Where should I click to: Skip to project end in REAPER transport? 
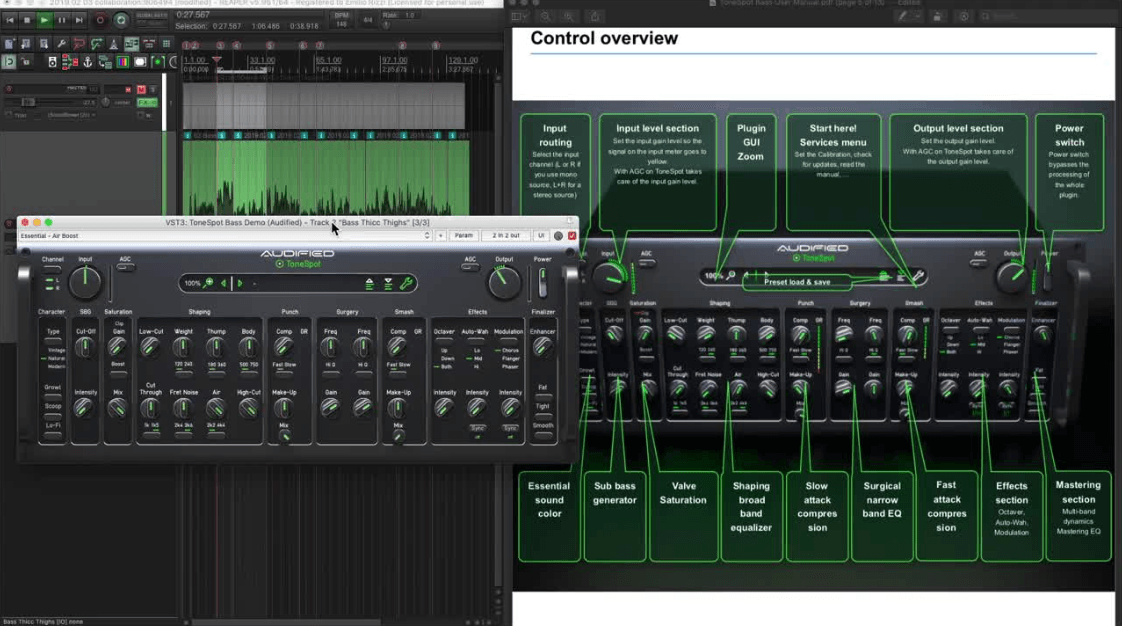pyautogui.click(x=79, y=20)
